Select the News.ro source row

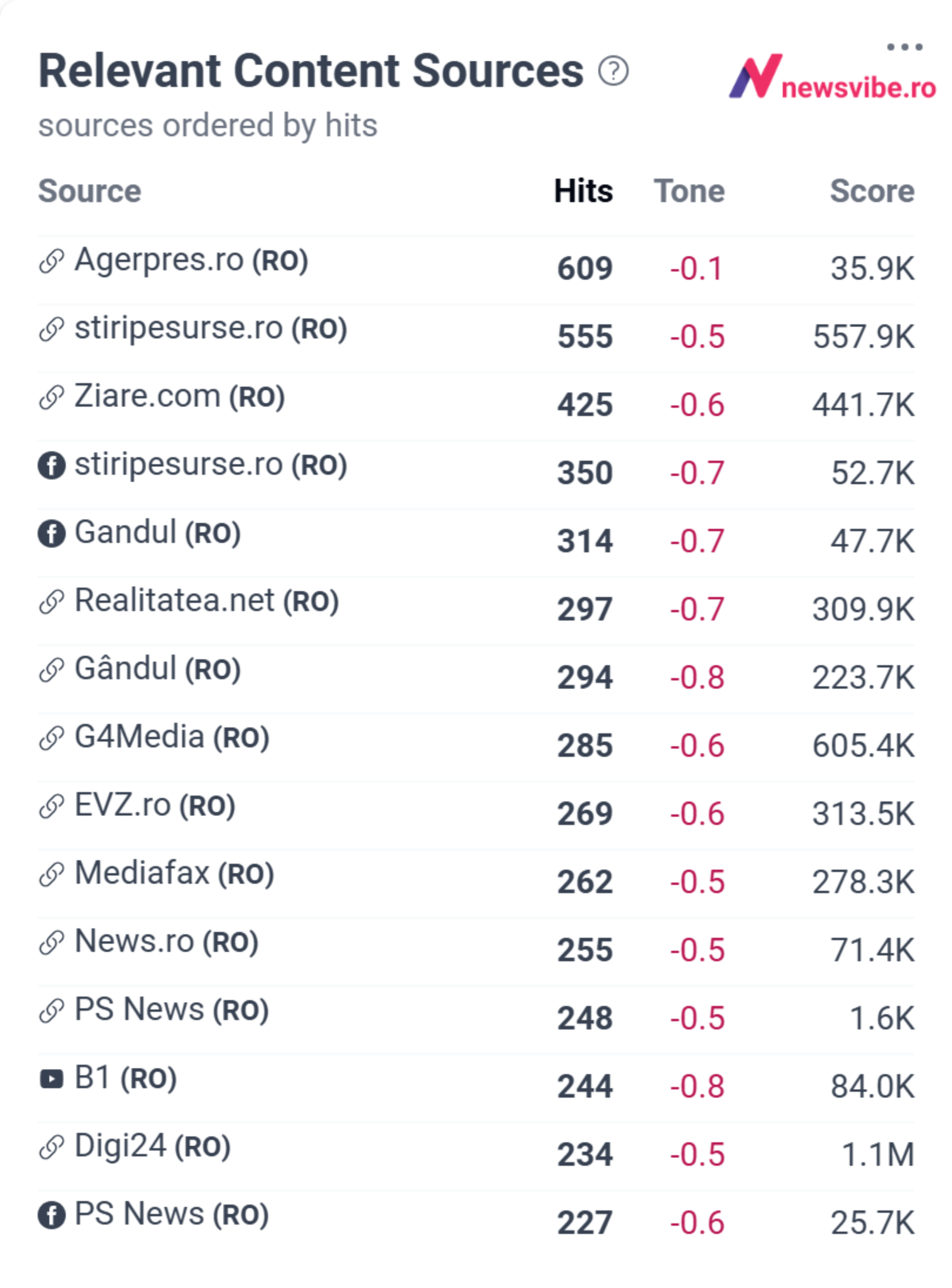(476, 951)
